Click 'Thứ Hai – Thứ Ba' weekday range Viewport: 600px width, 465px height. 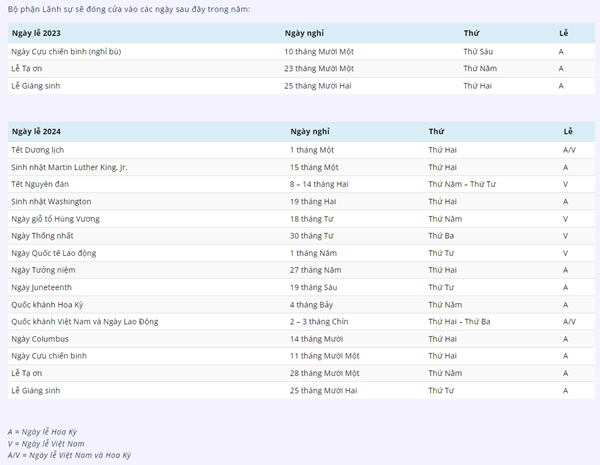click(x=459, y=322)
